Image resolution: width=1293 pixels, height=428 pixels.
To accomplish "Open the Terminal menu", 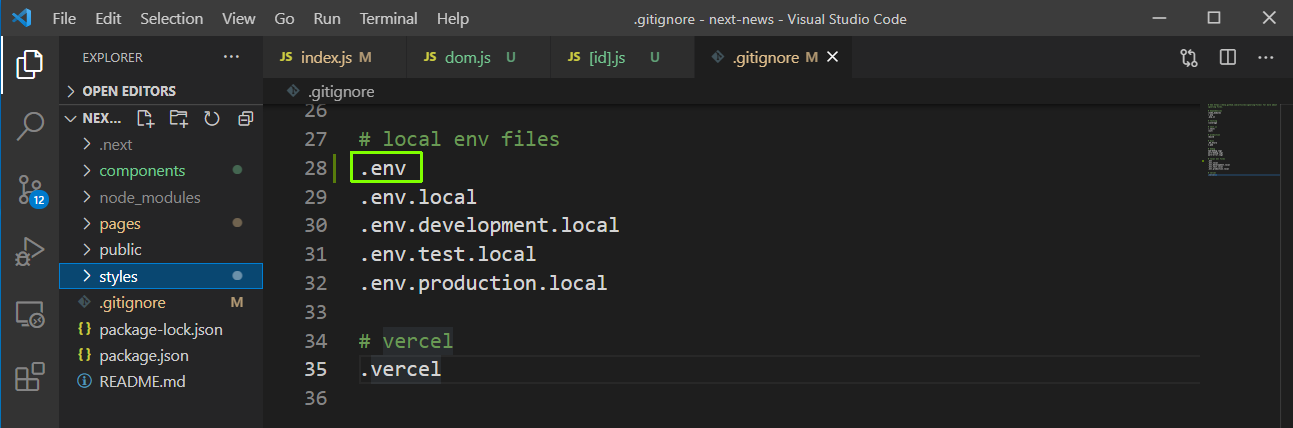I will pyautogui.click(x=389, y=19).
